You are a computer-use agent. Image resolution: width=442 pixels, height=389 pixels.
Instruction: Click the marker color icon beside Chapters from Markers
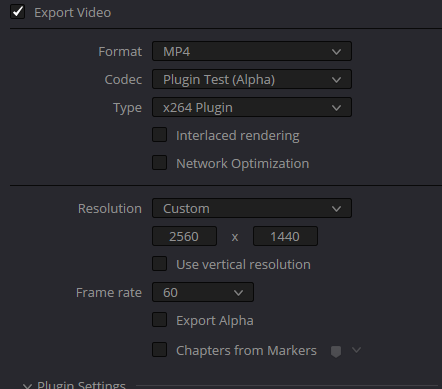click(336, 351)
